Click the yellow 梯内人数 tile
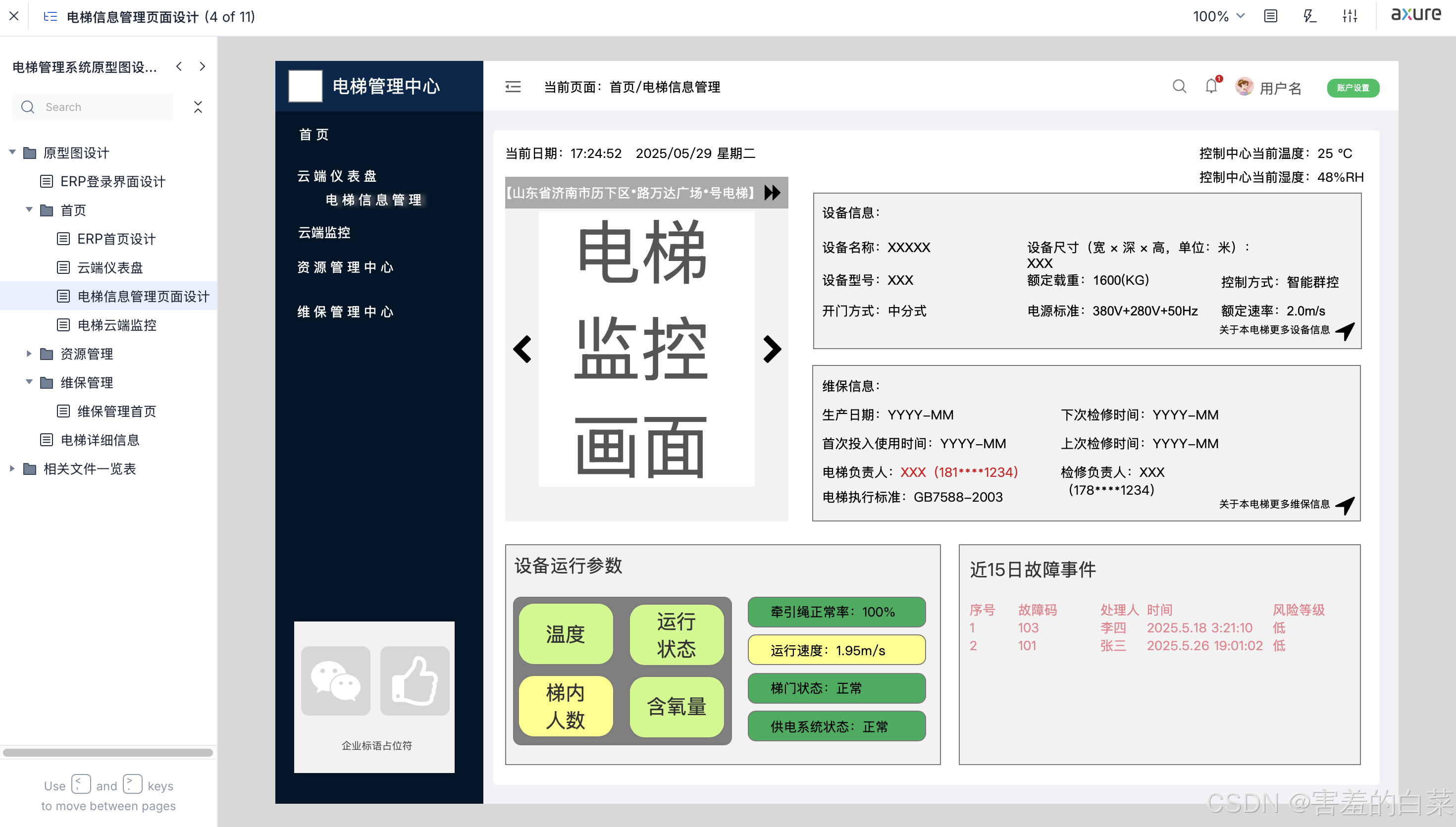This screenshot has width=1456, height=827. 566,706
